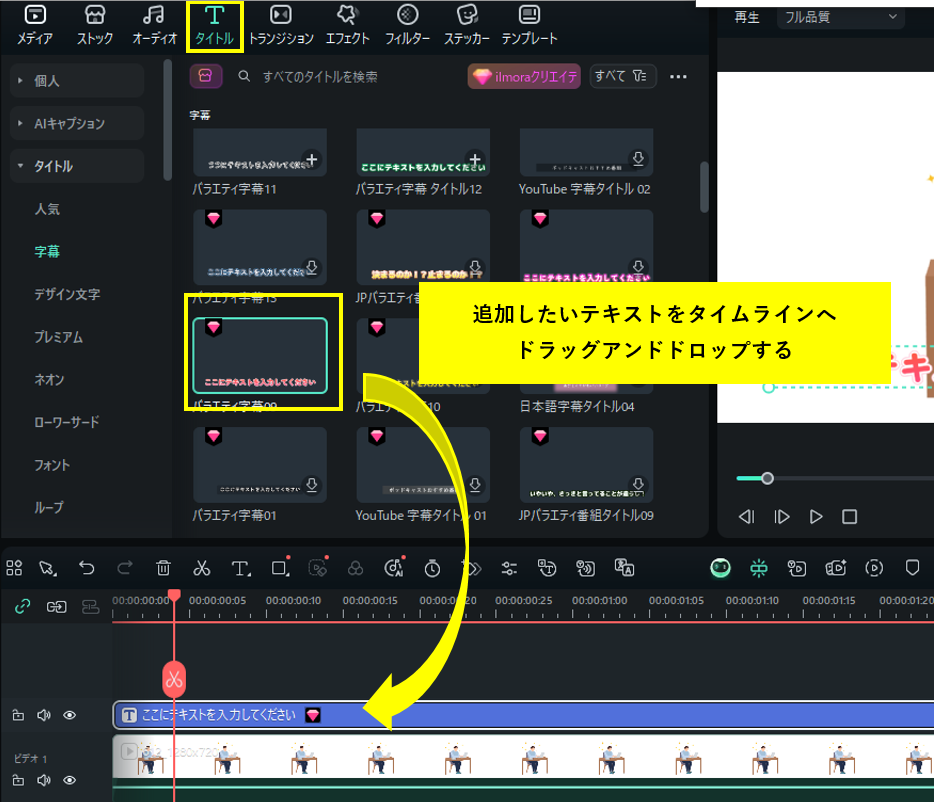
Task: Mute the ビデオ1 track speaker toggle
Action: pyautogui.click(x=43, y=780)
